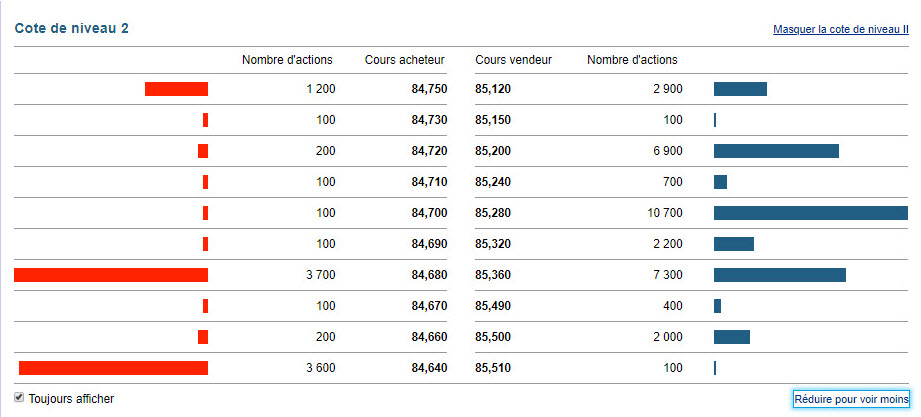Click the blue bar for 10 700 shares

(811, 213)
